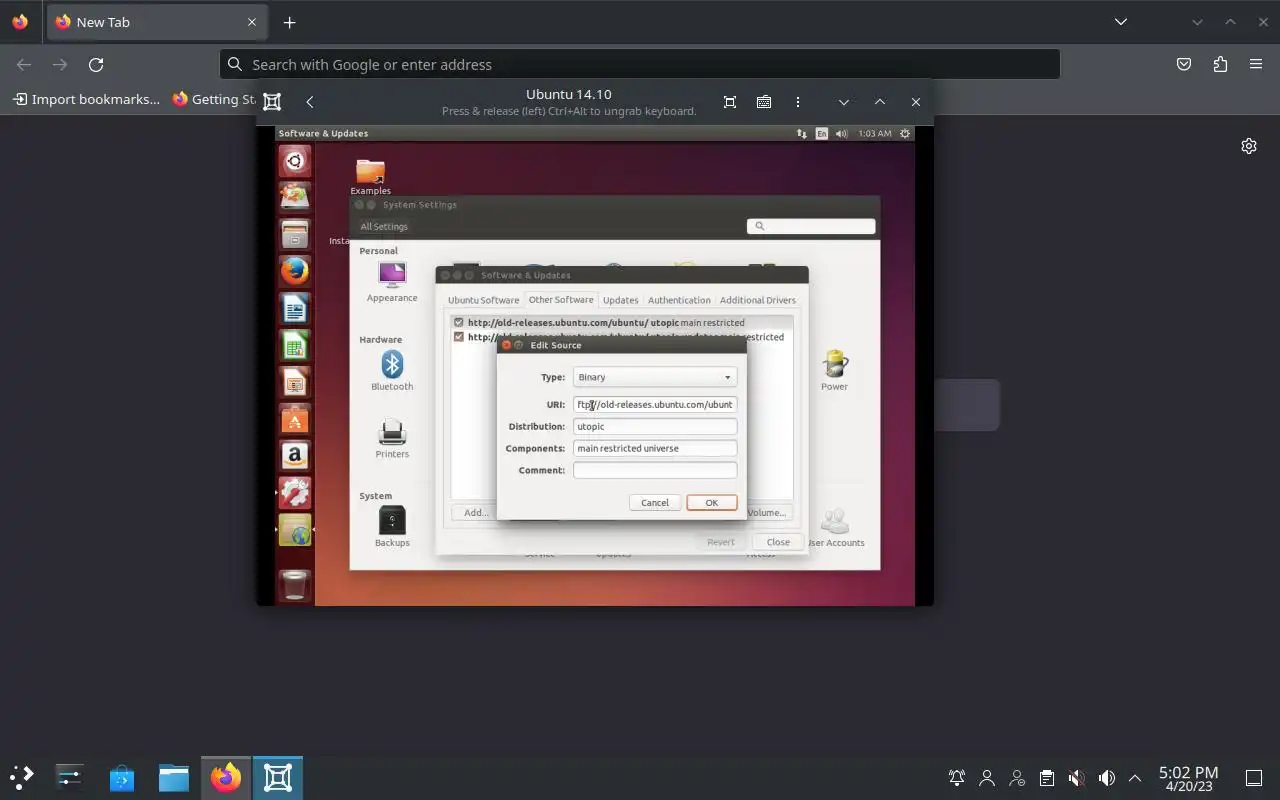The image size is (1280, 800).
Task: Click the Files cabinet icon in Ubuntu launcher
Action: coord(294,235)
